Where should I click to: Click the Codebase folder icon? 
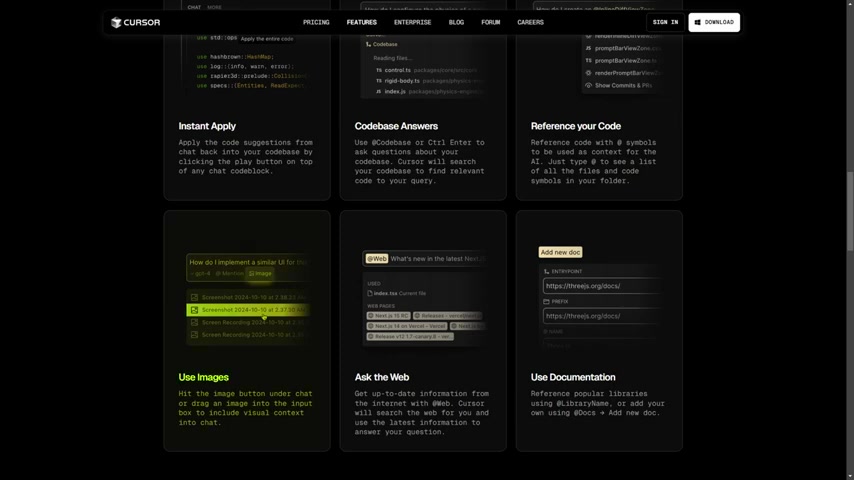368,44
